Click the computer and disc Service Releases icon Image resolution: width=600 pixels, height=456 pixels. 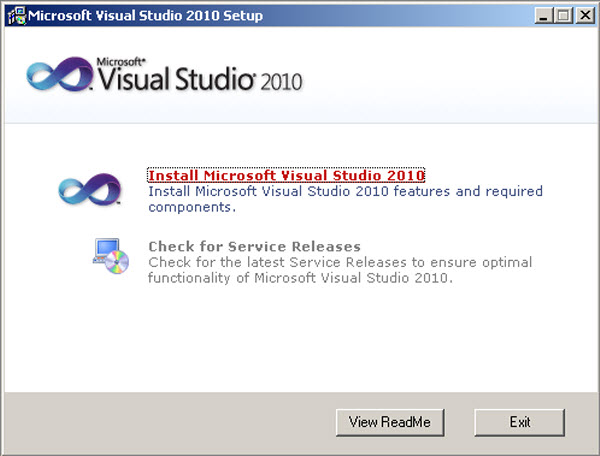pos(111,256)
